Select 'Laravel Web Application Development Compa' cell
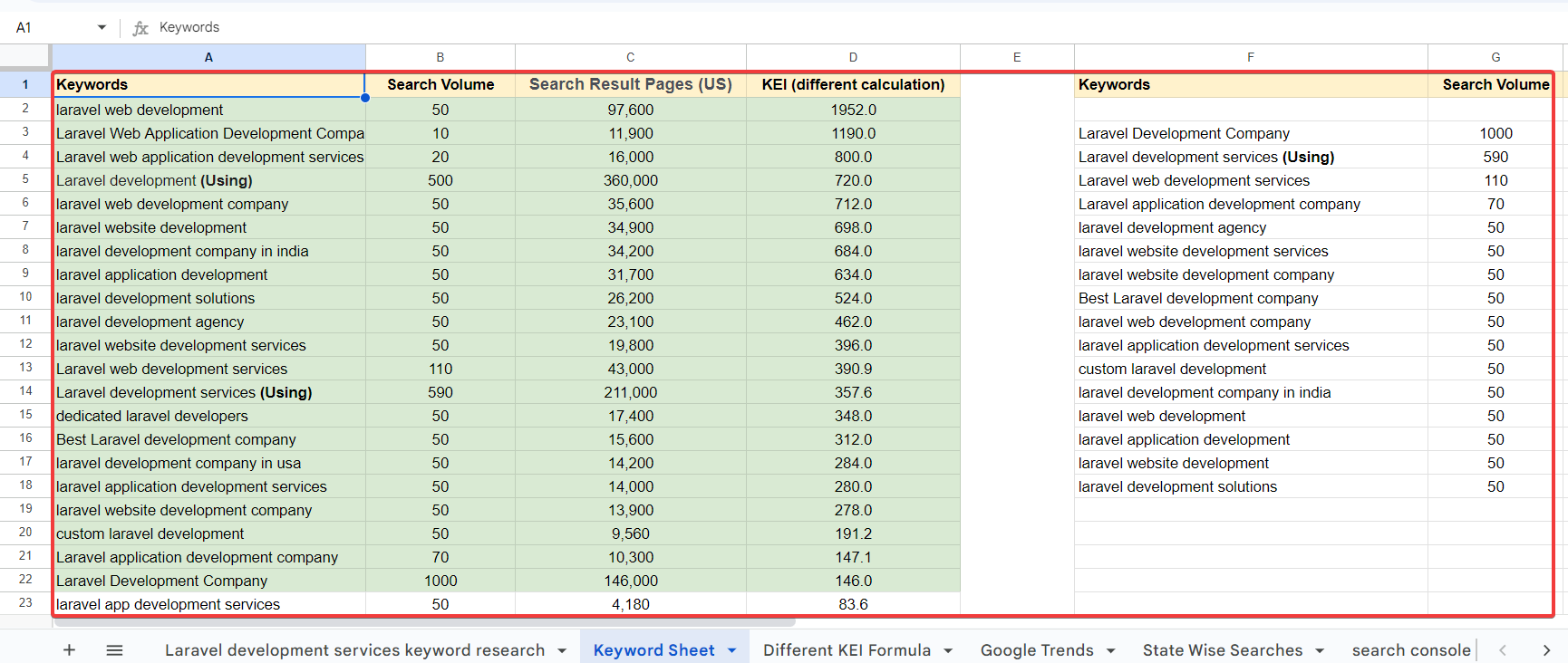1568x663 pixels. click(208, 133)
